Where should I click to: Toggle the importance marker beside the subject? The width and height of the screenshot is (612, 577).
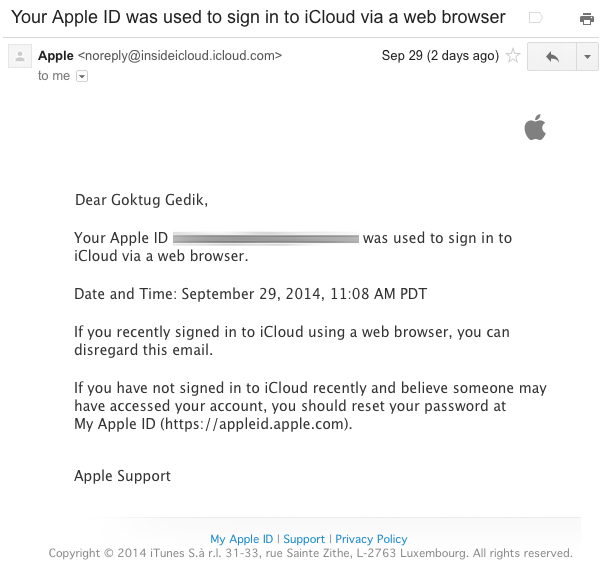pyautogui.click(x=535, y=19)
